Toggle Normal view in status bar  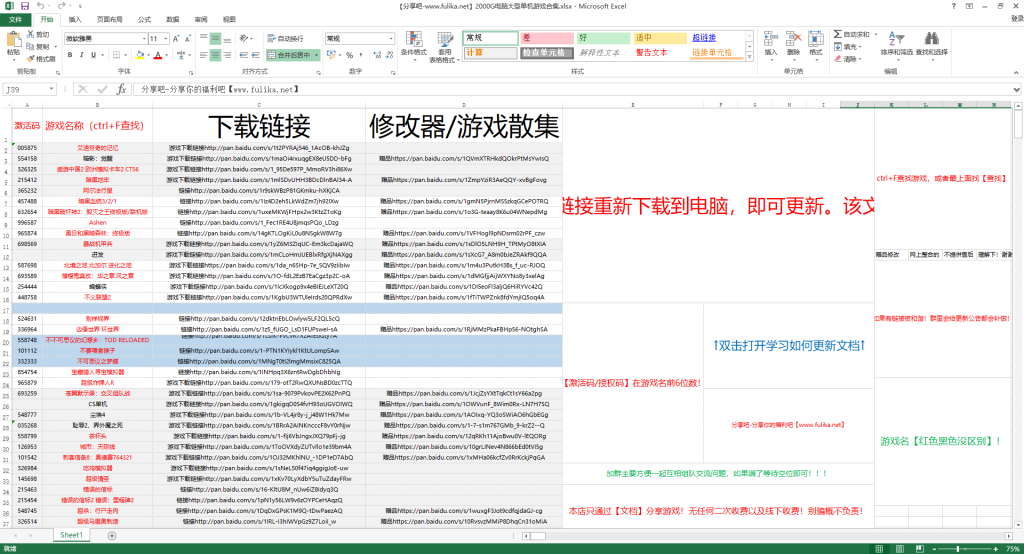879,549
